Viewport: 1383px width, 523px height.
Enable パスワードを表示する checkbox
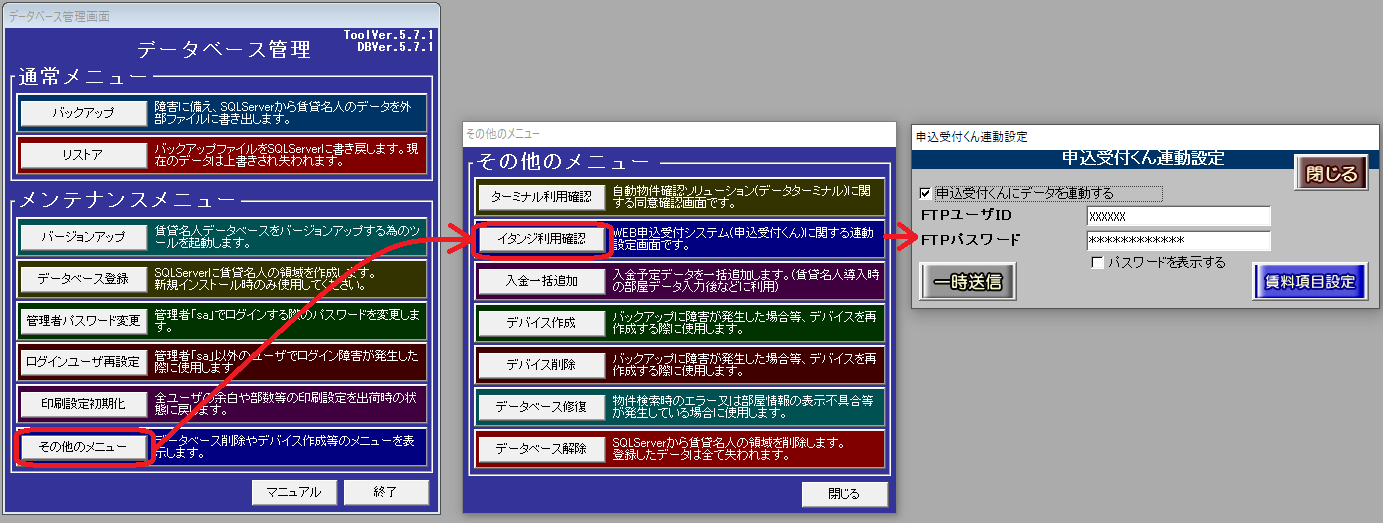[x=1098, y=262]
